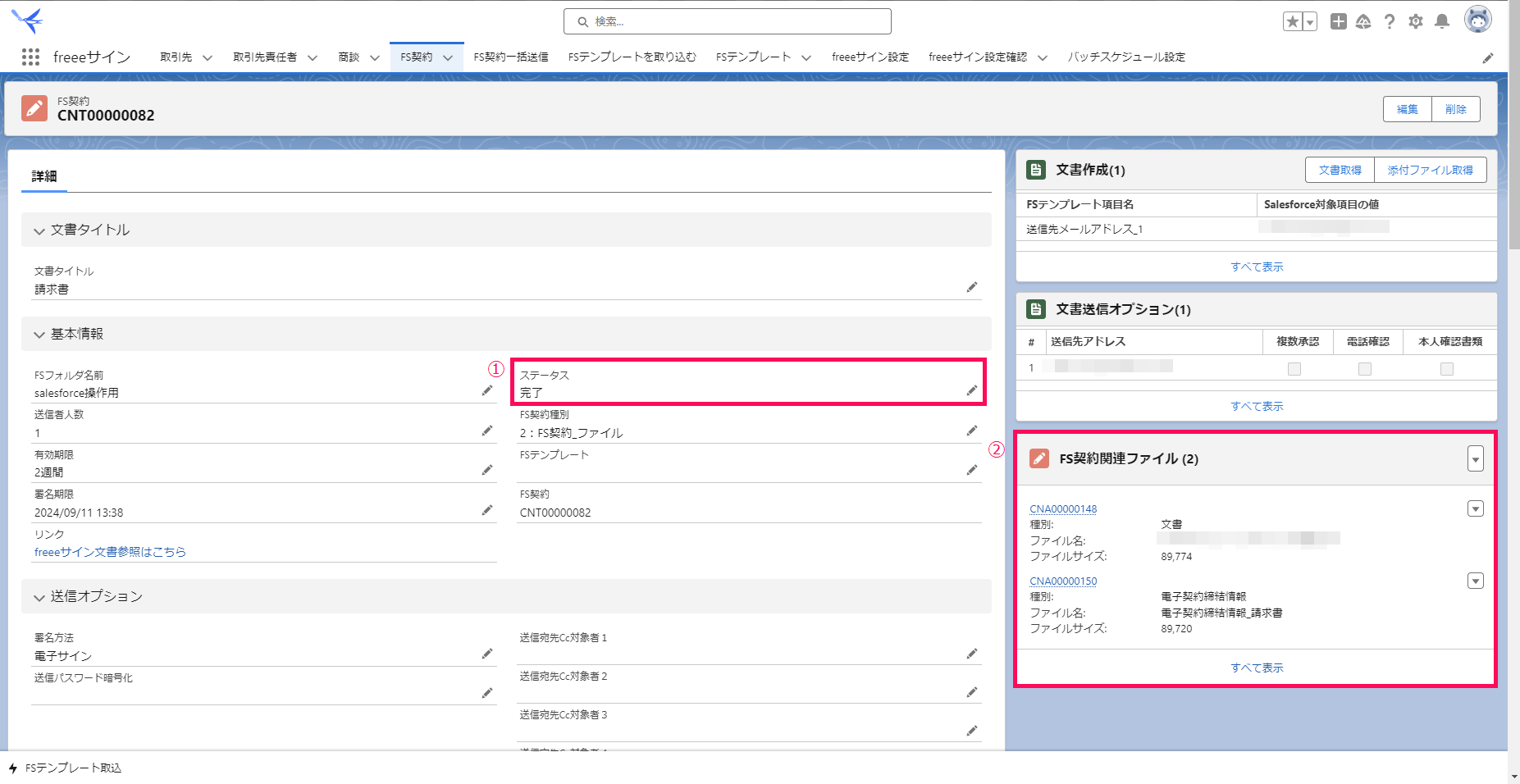The image size is (1520, 784).
Task: Click すべて表示 in FS契約関連ファイル panel
Action: click(1257, 668)
